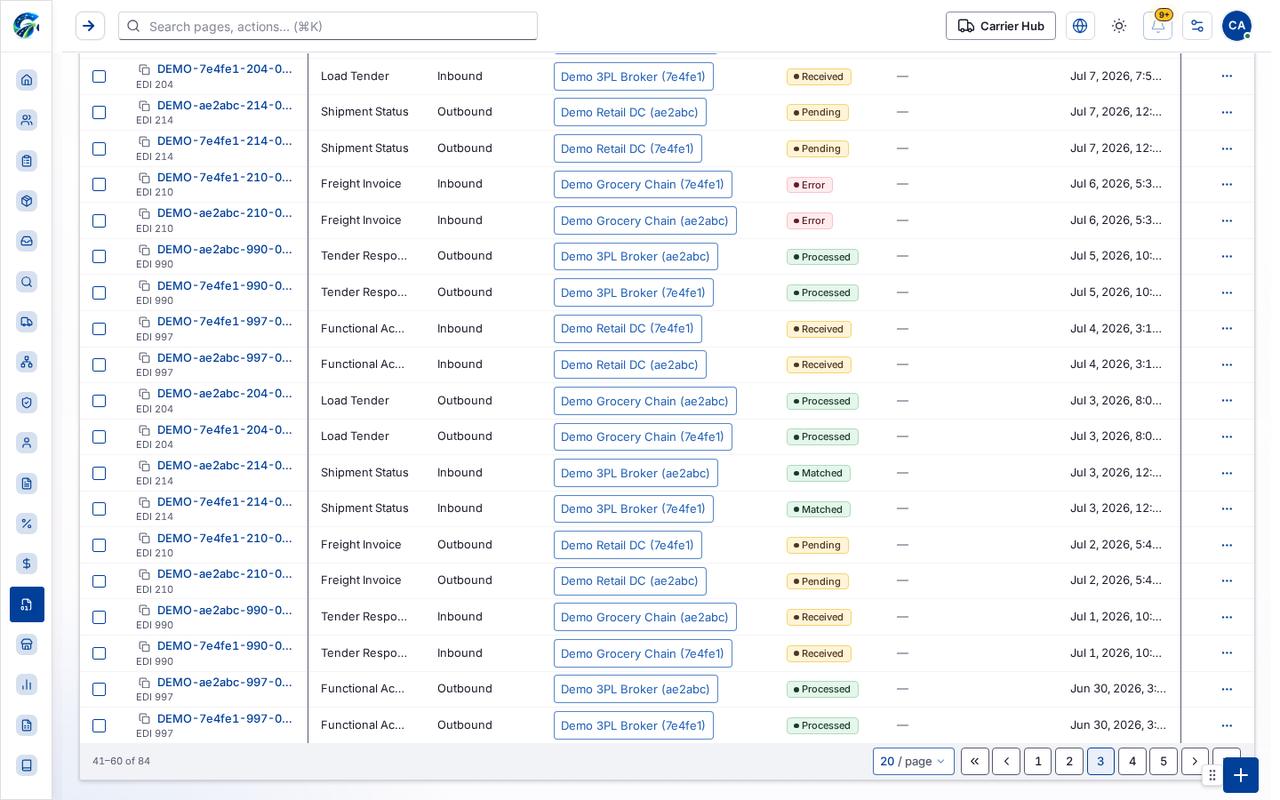
Task: Click the notifications bell icon
Action: tap(1157, 26)
